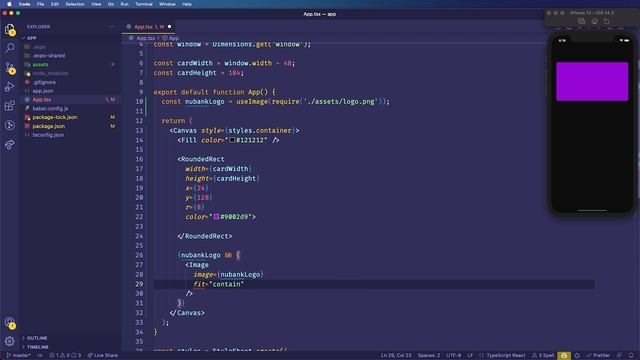This screenshot has height=360, width=640.
Task: Click the Simulator rotate icon
Action: pos(607,21)
